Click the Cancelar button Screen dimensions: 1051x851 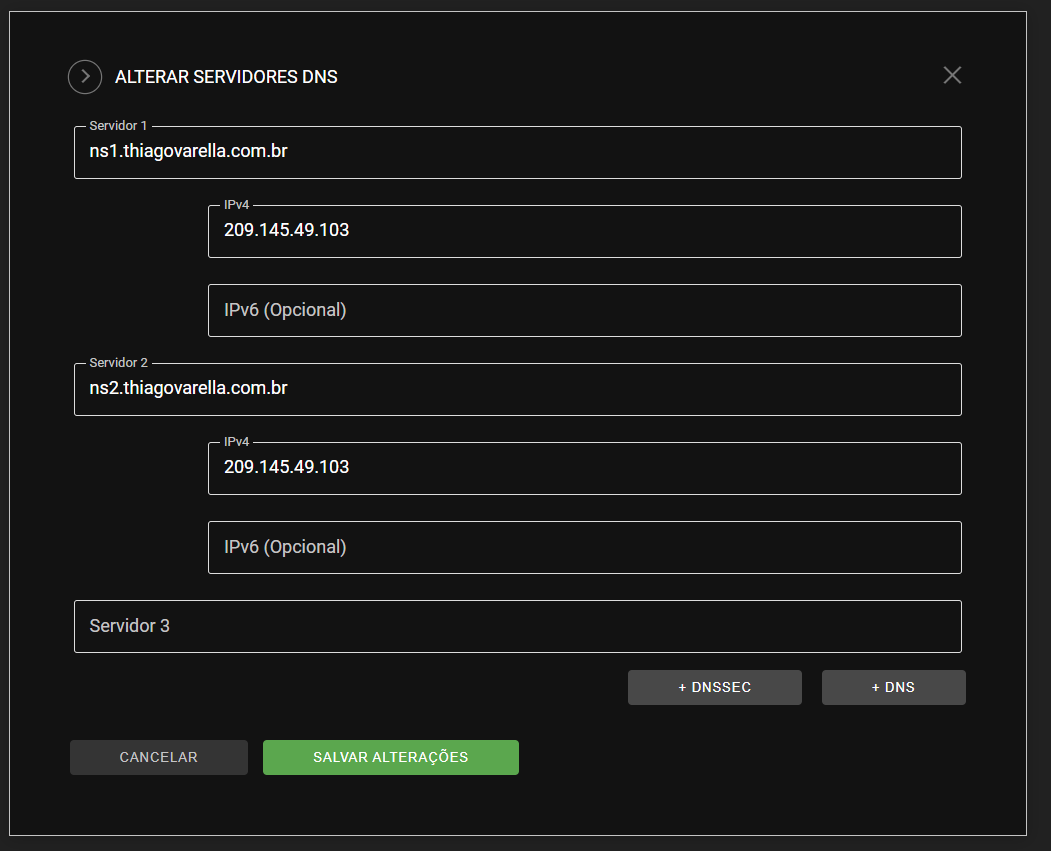click(158, 757)
